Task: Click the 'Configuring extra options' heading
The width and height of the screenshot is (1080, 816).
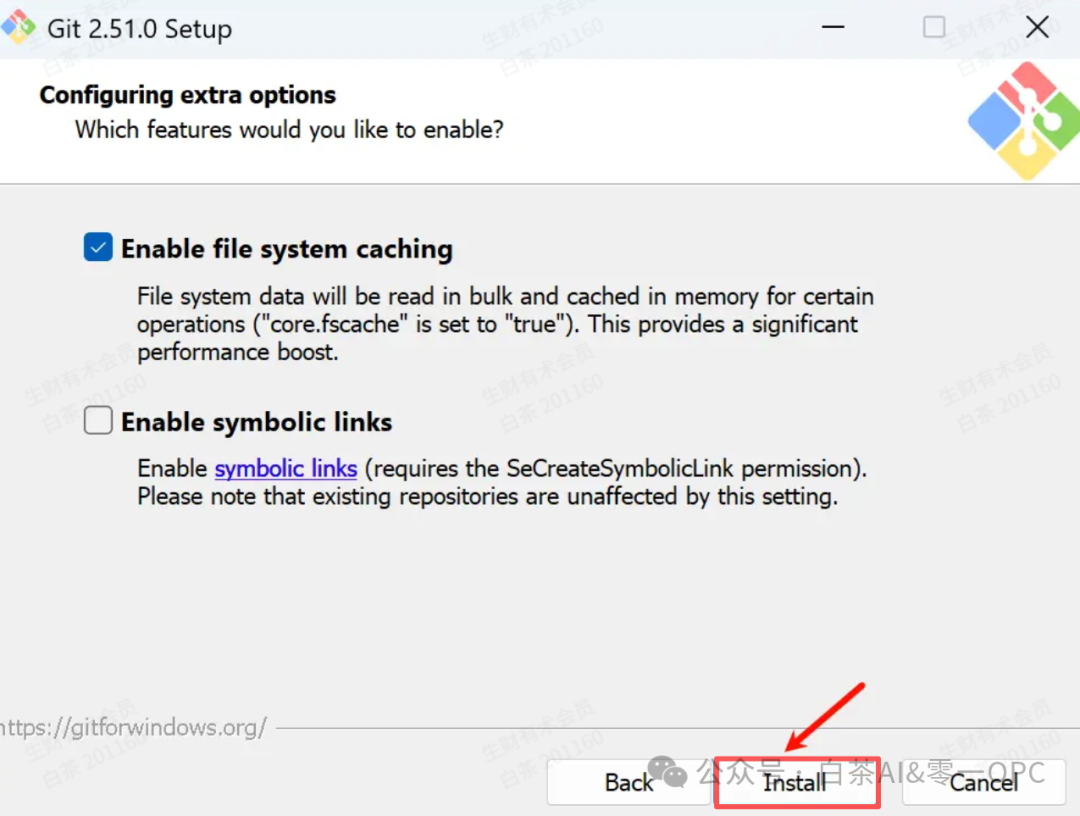Action: click(187, 94)
